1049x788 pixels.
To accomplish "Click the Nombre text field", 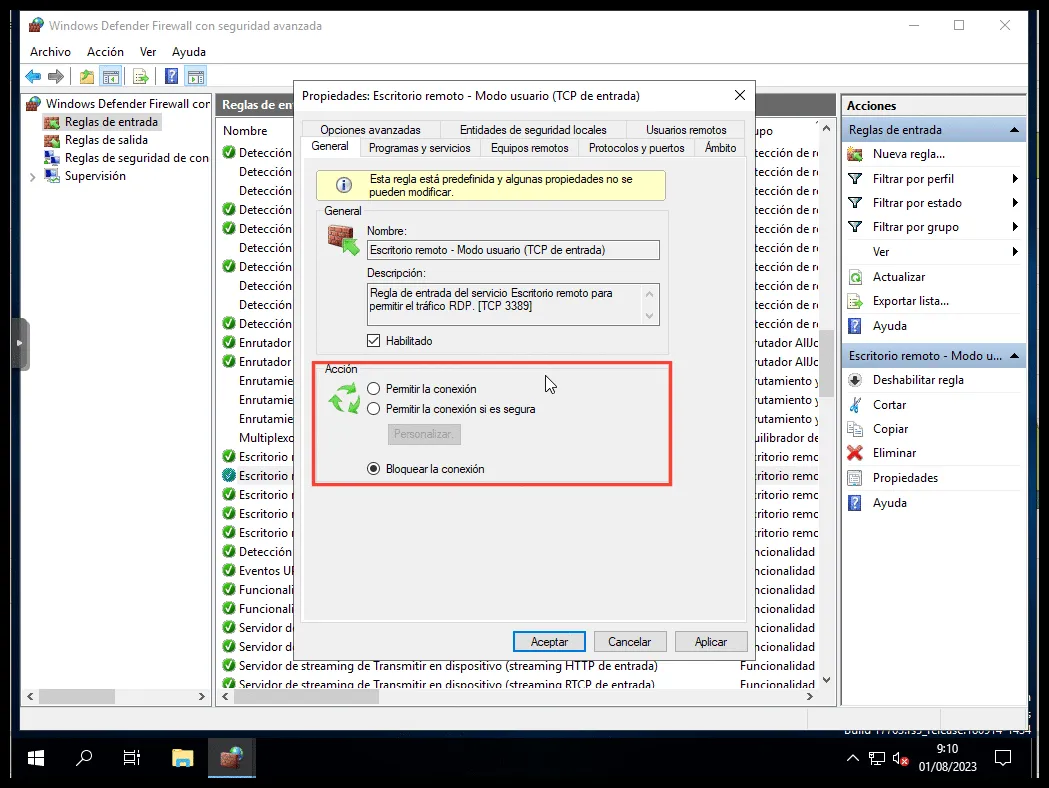I will click(513, 250).
